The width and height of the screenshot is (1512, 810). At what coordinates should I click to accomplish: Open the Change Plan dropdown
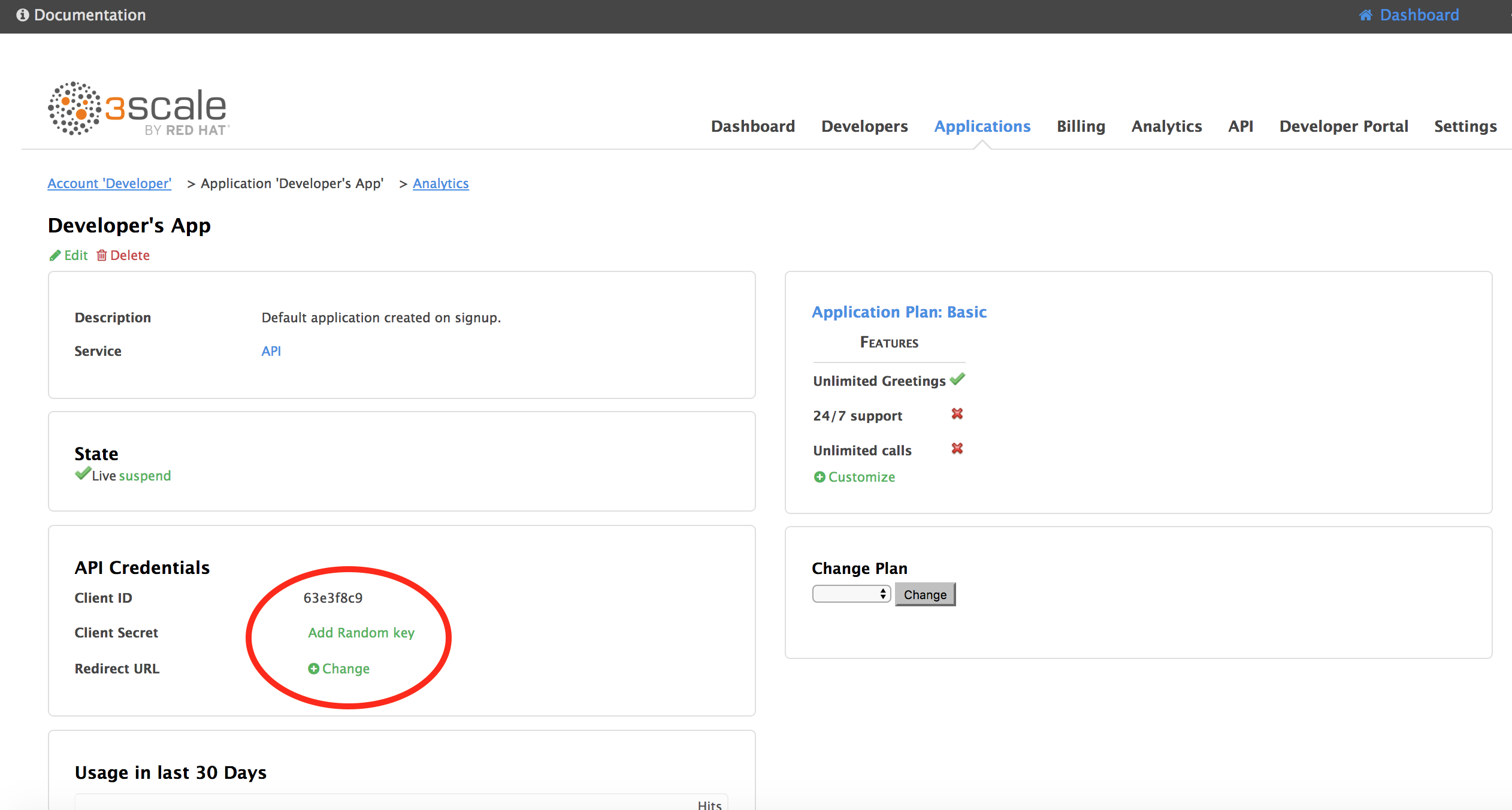[851, 594]
